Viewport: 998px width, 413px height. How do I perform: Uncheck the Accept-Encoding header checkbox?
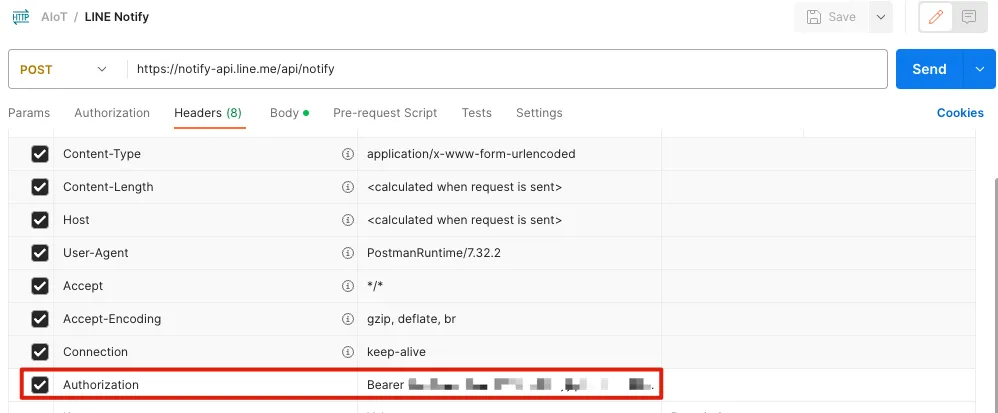(x=40, y=319)
